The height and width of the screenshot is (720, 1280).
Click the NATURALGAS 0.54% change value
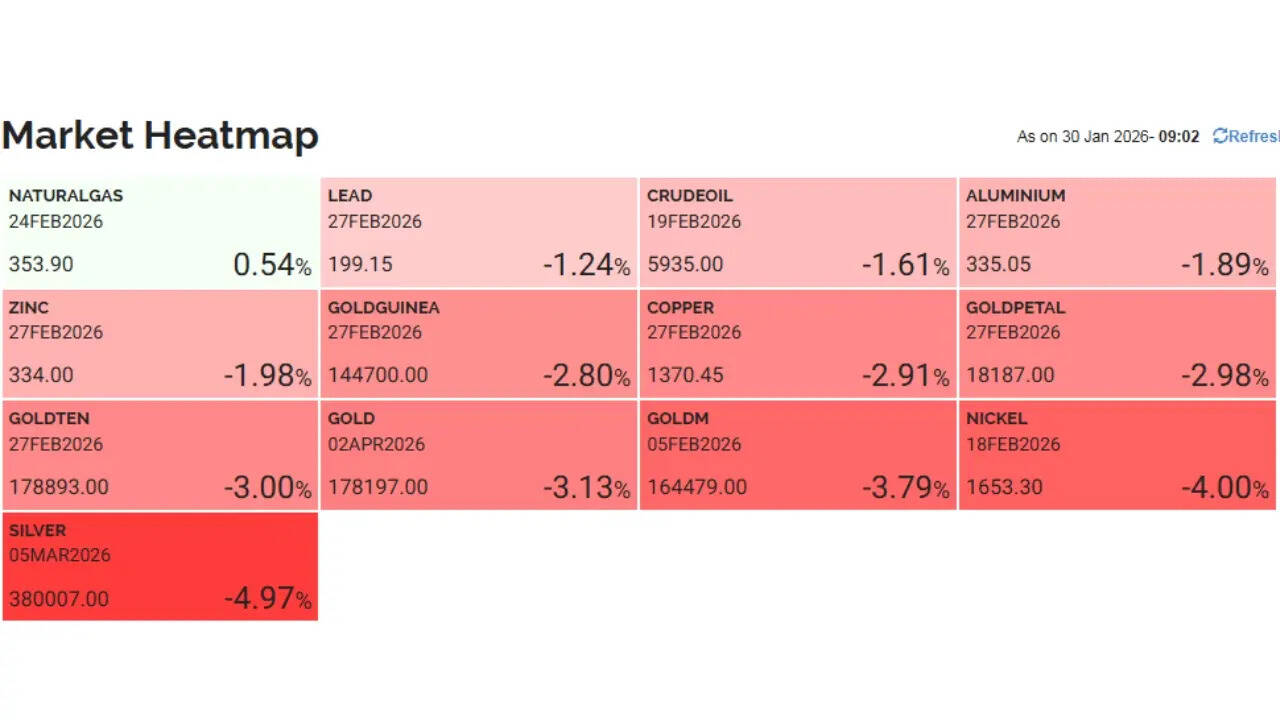tap(272, 265)
